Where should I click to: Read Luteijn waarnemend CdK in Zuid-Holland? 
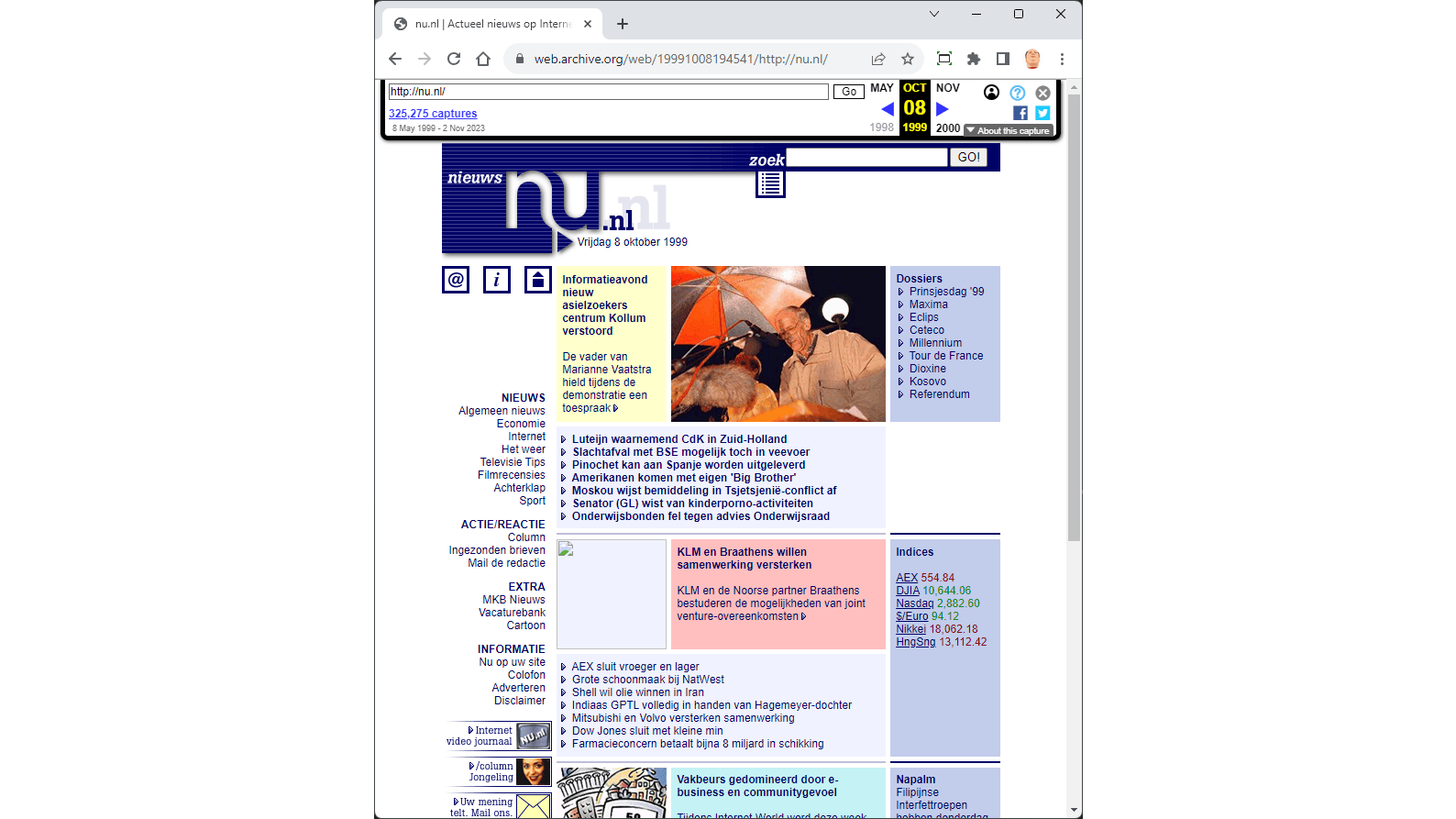pyautogui.click(x=679, y=439)
